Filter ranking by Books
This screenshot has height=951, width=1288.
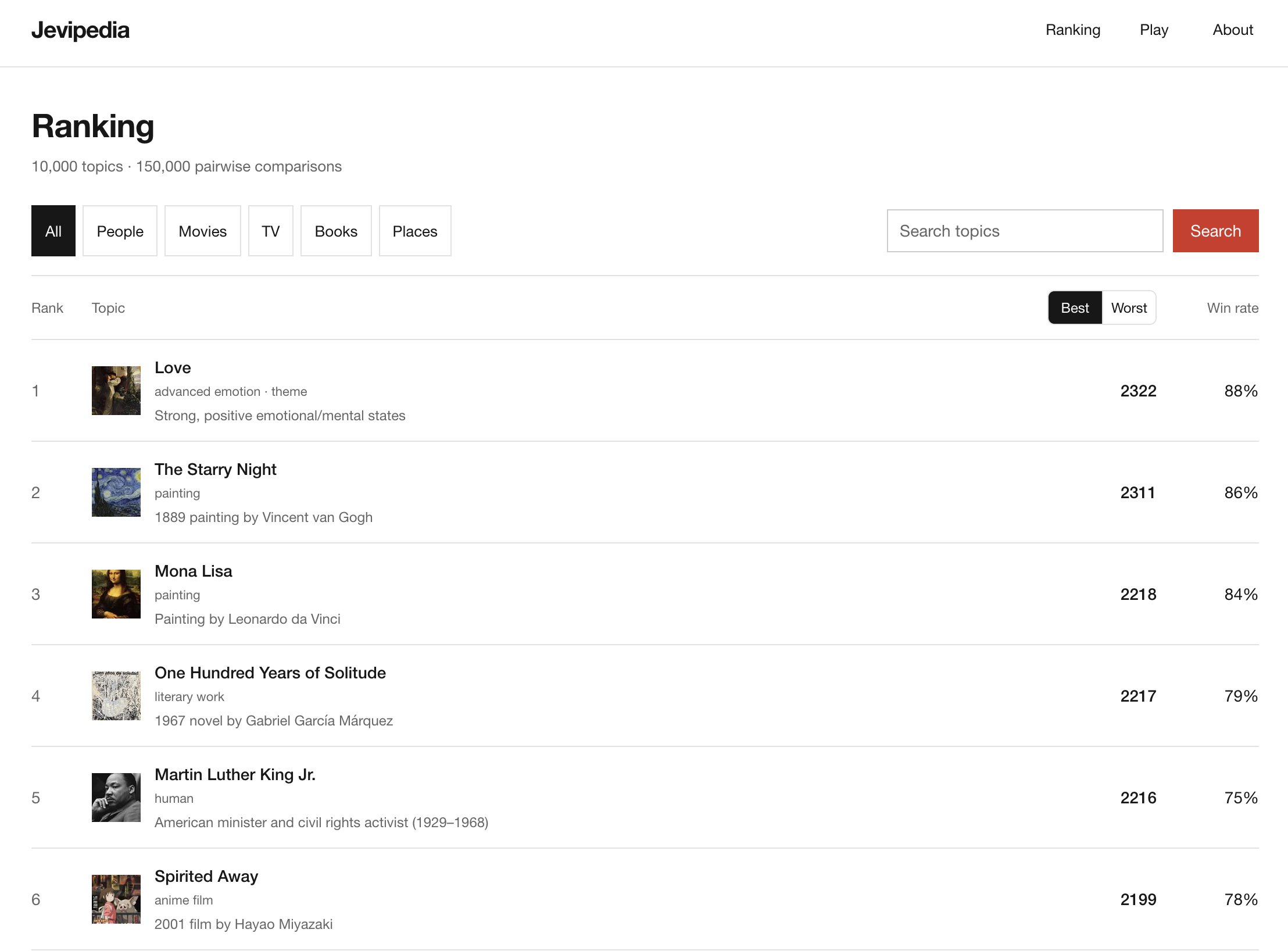[x=336, y=231]
